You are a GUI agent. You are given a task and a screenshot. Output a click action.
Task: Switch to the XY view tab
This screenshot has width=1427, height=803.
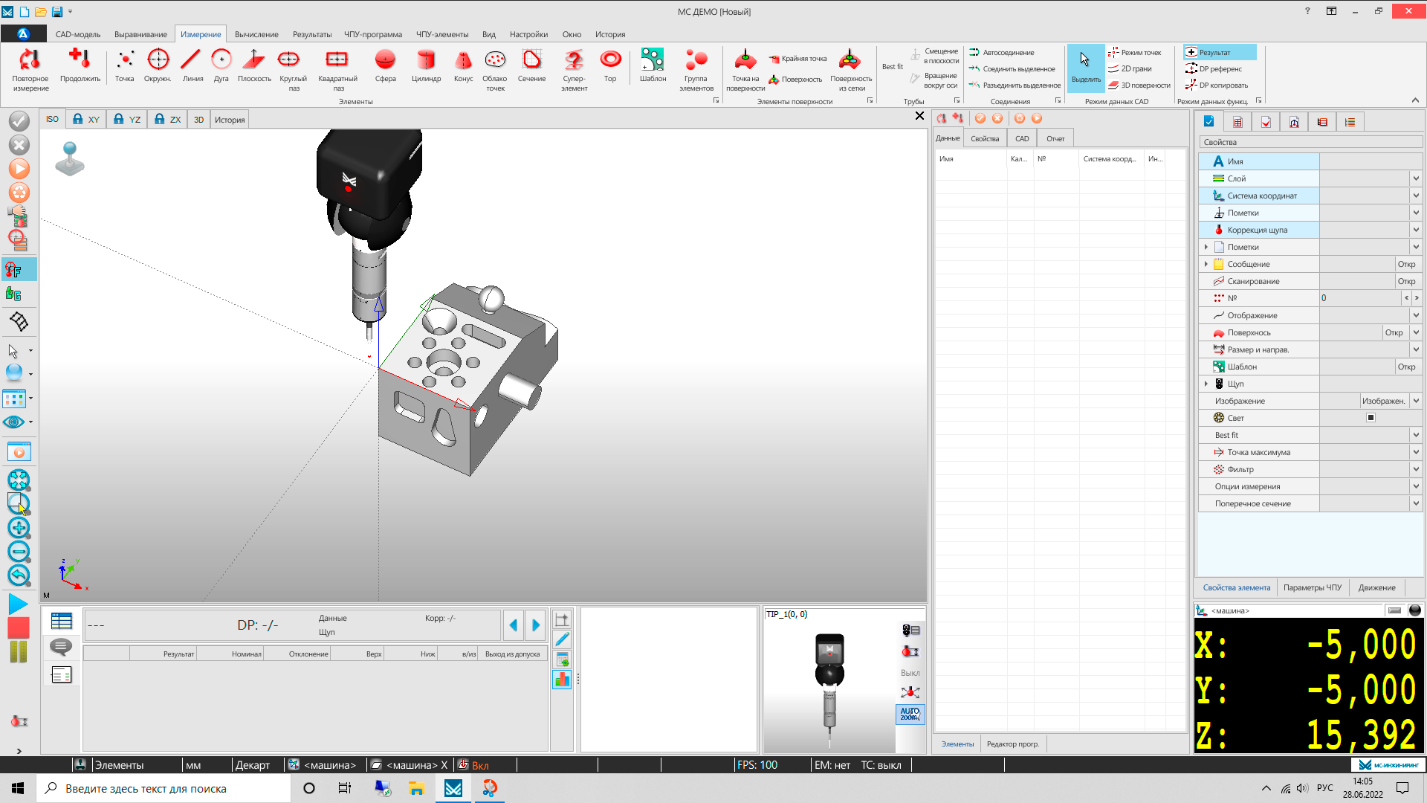click(x=87, y=119)
